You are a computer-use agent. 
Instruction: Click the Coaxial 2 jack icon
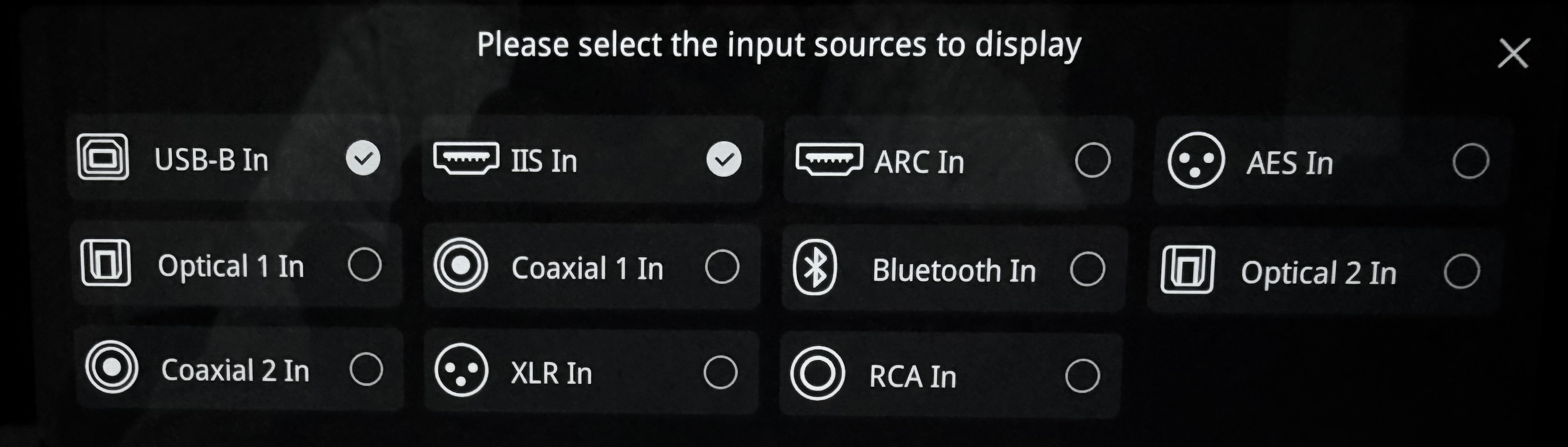(x=112, y=367)
